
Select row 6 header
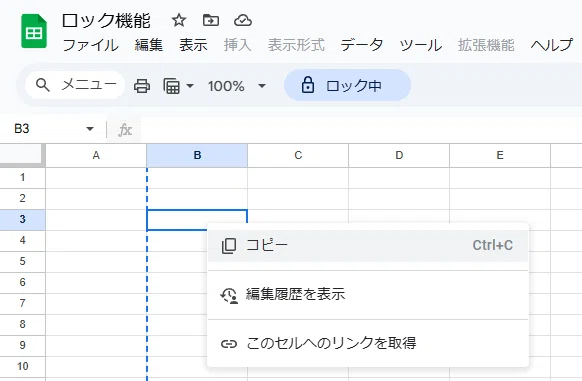(23, 283)
